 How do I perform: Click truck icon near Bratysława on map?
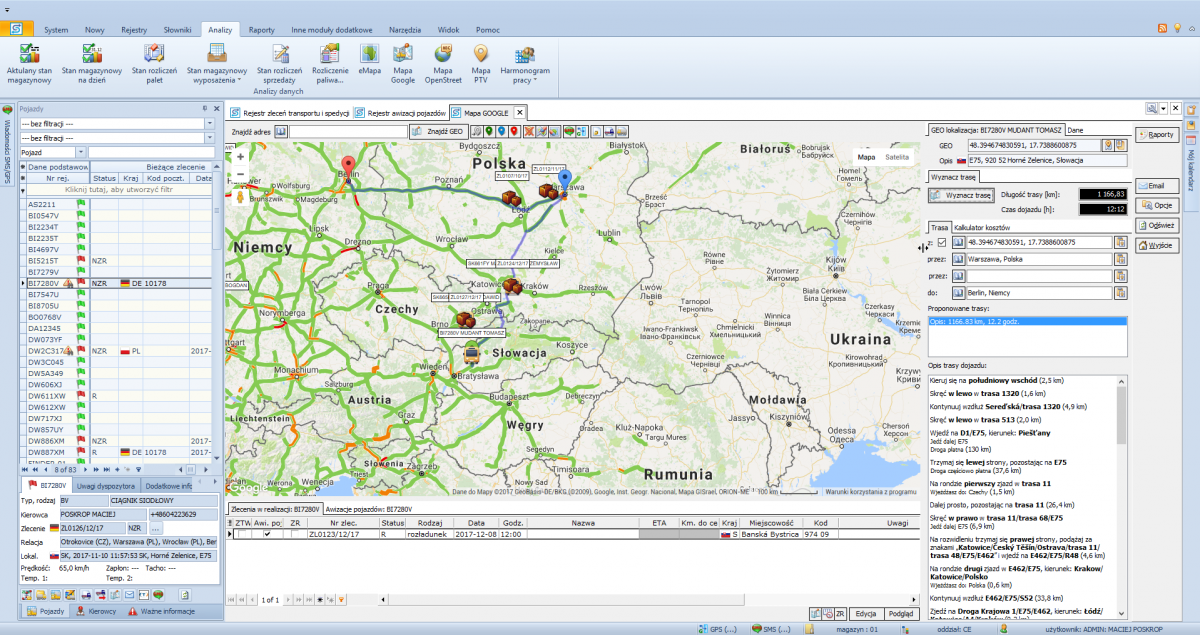(470, 353)
